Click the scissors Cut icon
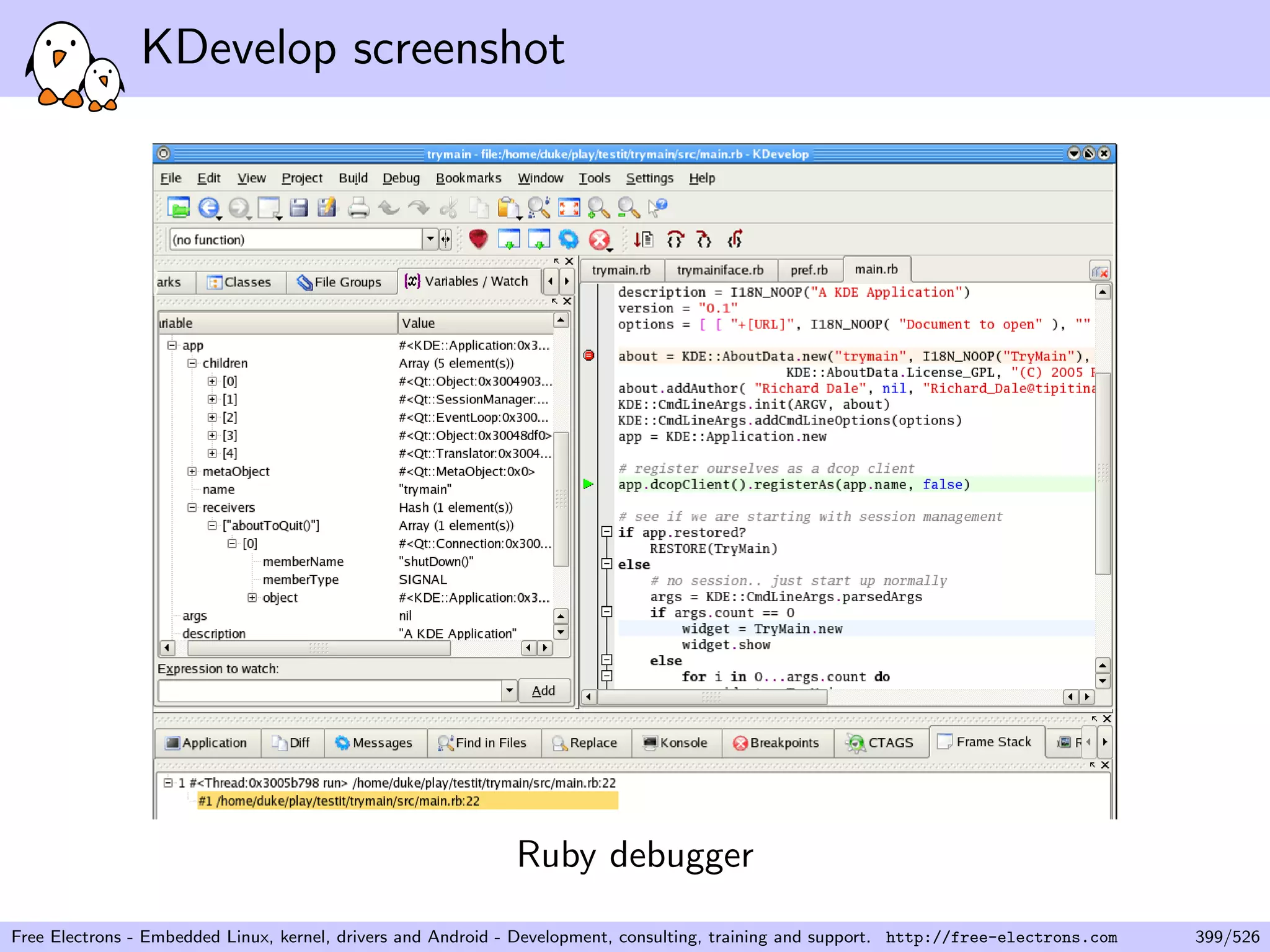The image size is (1270, 952). tap(448, 208)
